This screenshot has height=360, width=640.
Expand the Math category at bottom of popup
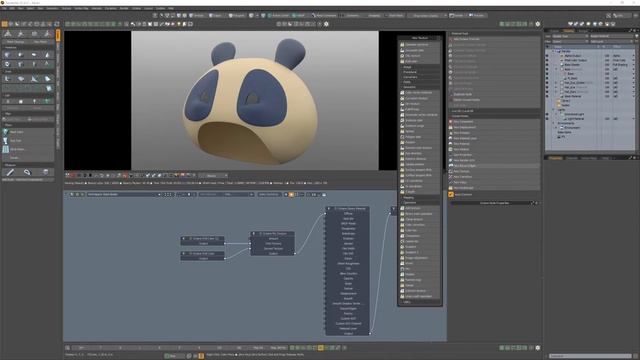pos(407,302)
